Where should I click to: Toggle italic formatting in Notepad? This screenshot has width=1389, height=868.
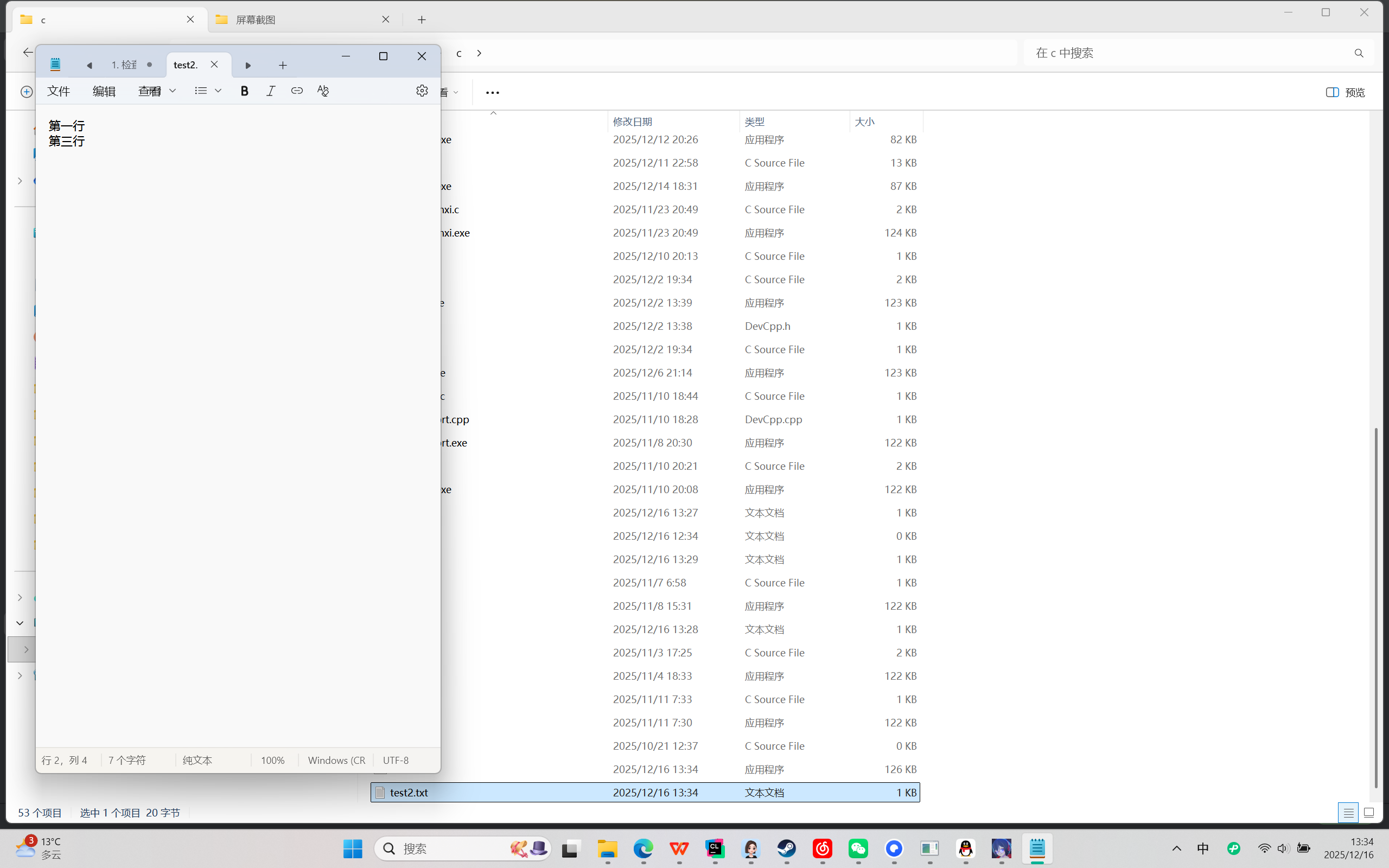pyautogui.click(x=270, y=91)
